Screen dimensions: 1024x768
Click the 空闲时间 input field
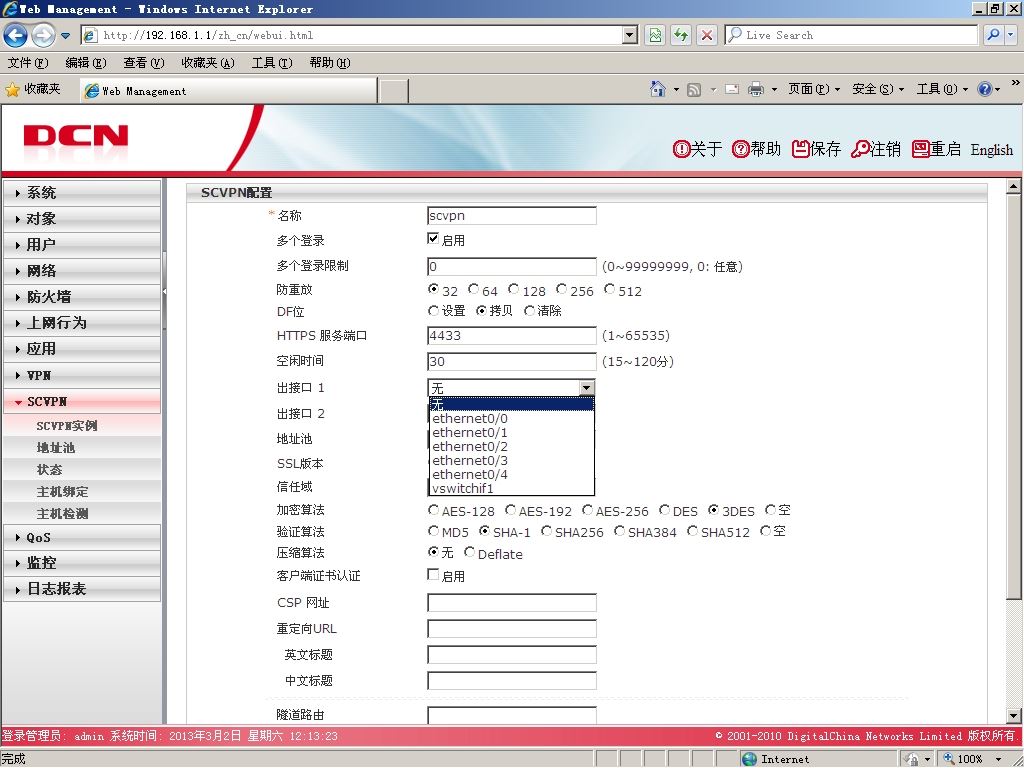[511, 361]
